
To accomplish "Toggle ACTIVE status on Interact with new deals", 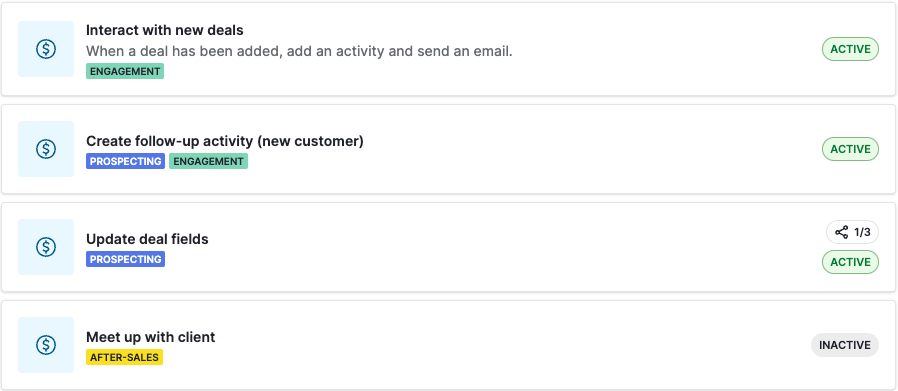I will point(850,49).
